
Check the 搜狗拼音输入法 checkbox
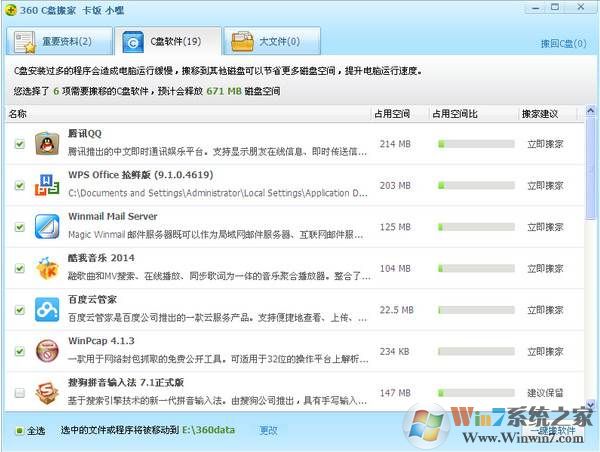point(20,393)
